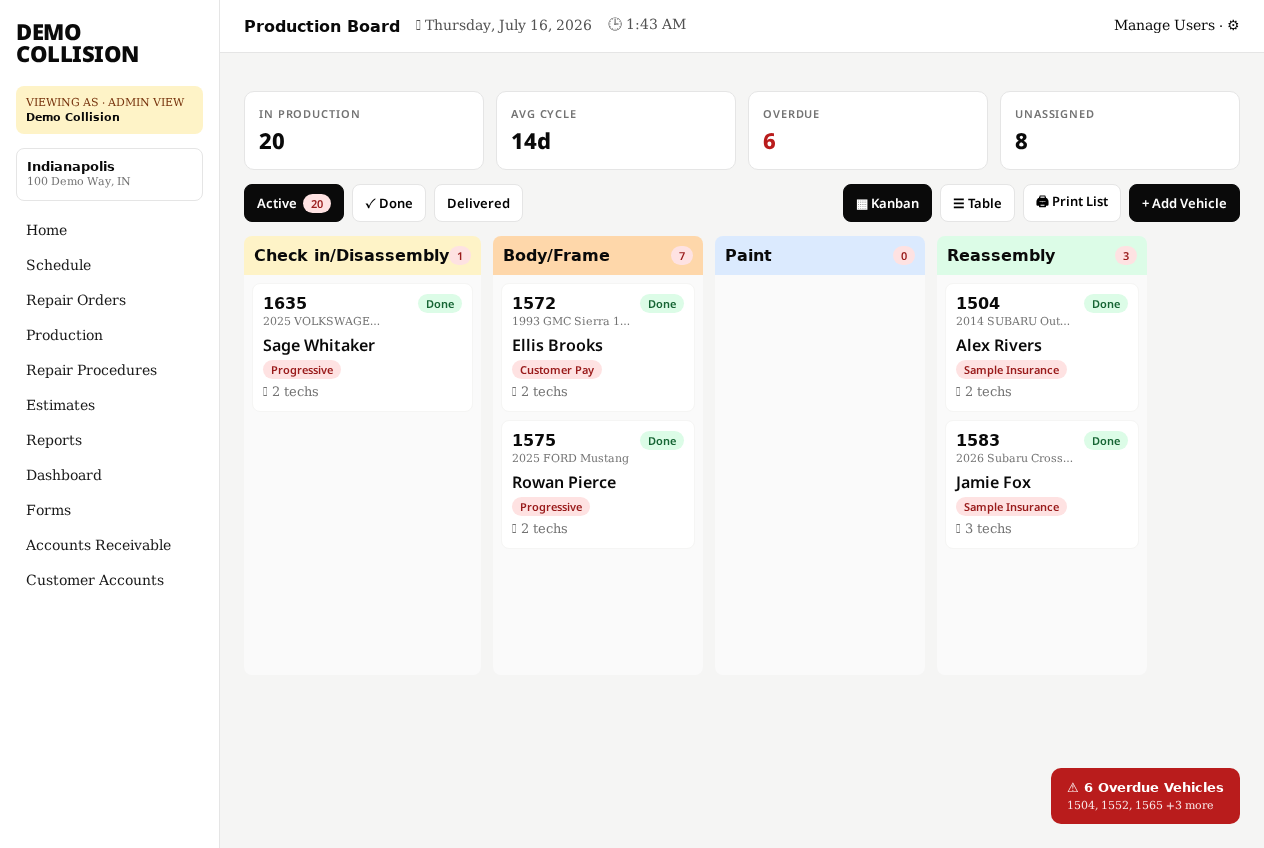Click the Unassigned stat card
1264x848 pixels.
[x=1120, y=131]
